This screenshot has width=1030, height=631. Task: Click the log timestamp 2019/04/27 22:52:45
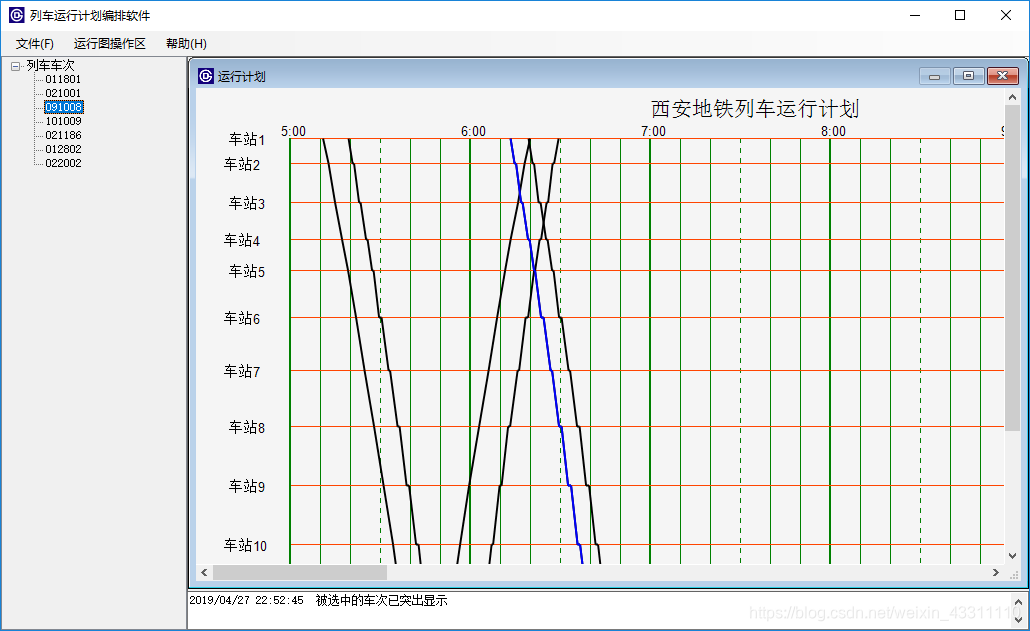click(246, 600)
